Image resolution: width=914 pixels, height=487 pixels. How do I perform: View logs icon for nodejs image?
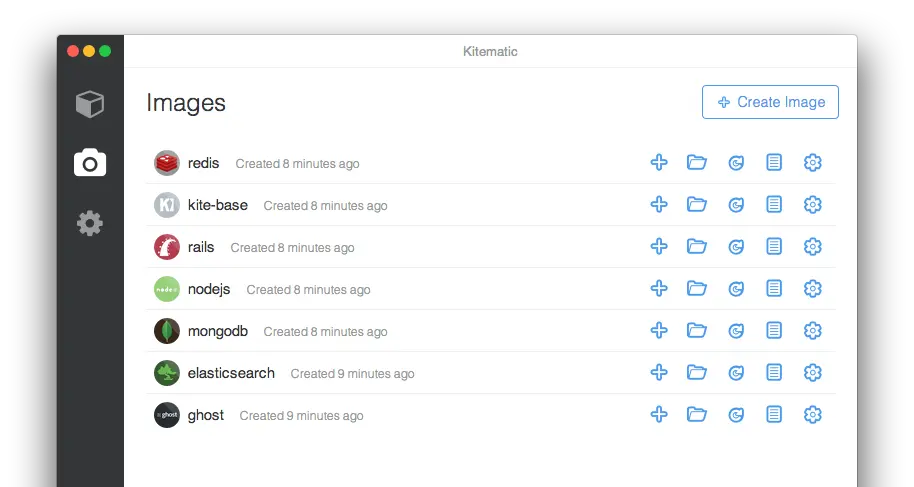coord(774,289)
